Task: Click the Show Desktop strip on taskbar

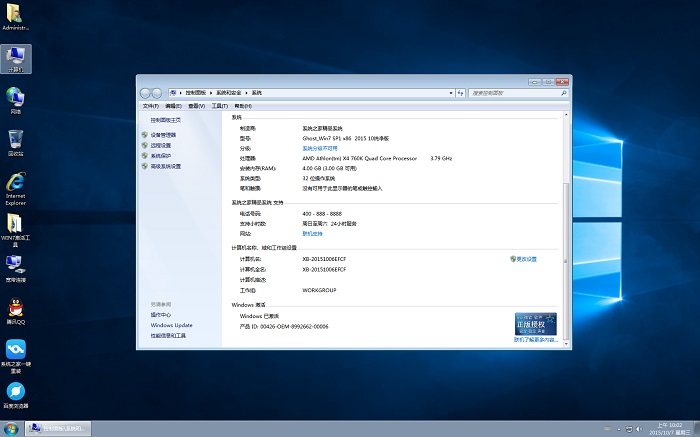Action: pos(697,429)
